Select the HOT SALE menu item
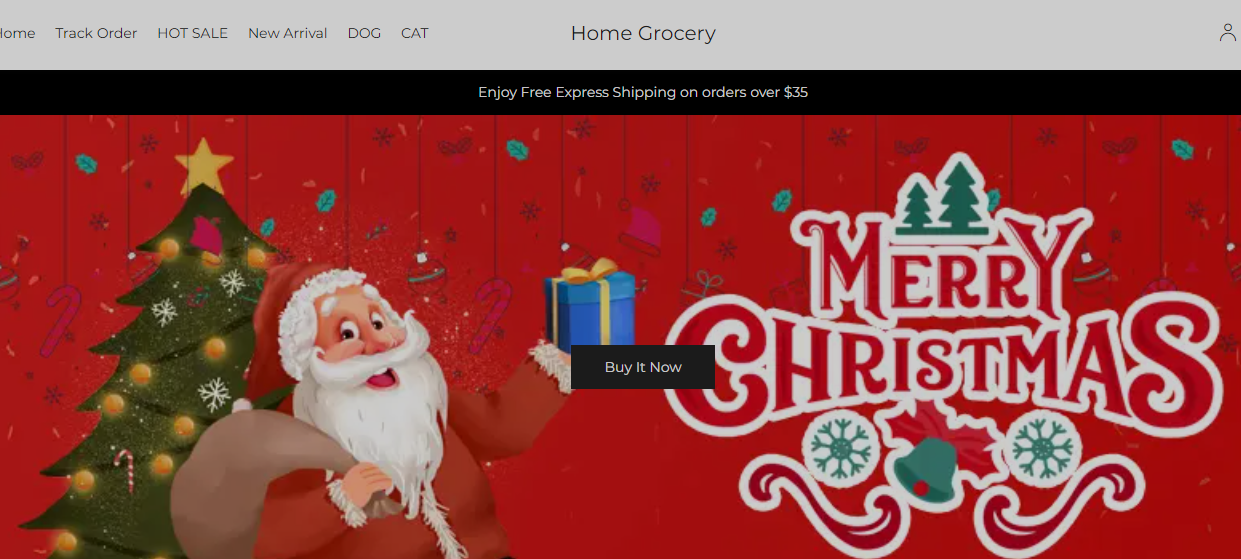Viewport: 1241px width, 559px height. pyautogui.click(x=192, y=33)
